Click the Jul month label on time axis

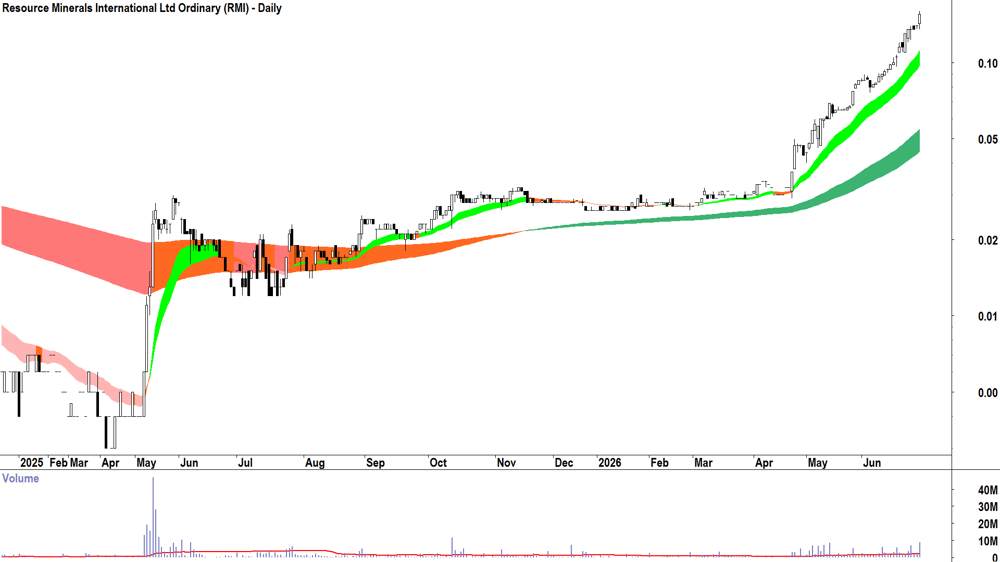245,463
